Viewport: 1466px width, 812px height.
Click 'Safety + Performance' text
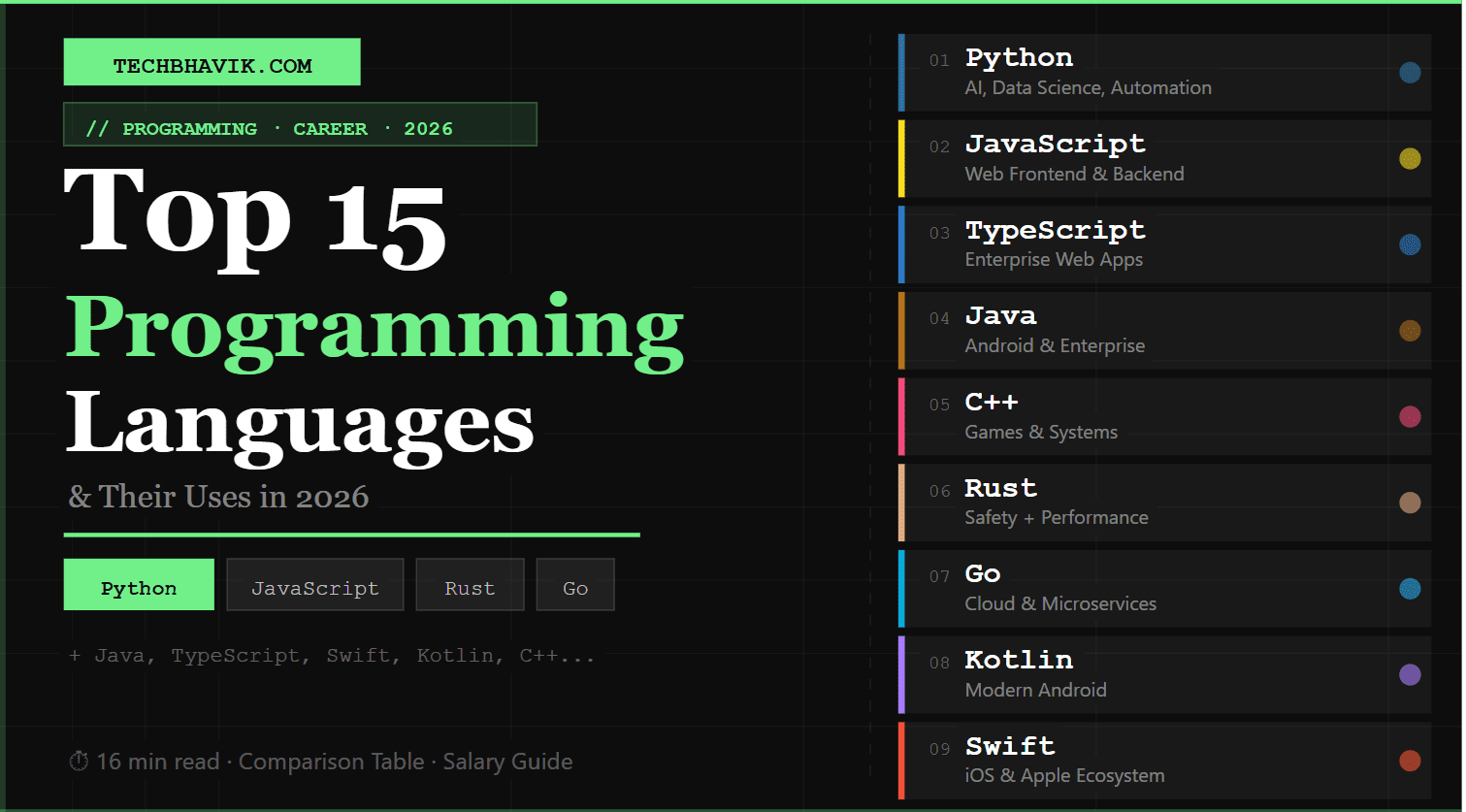click(1057, 518)
